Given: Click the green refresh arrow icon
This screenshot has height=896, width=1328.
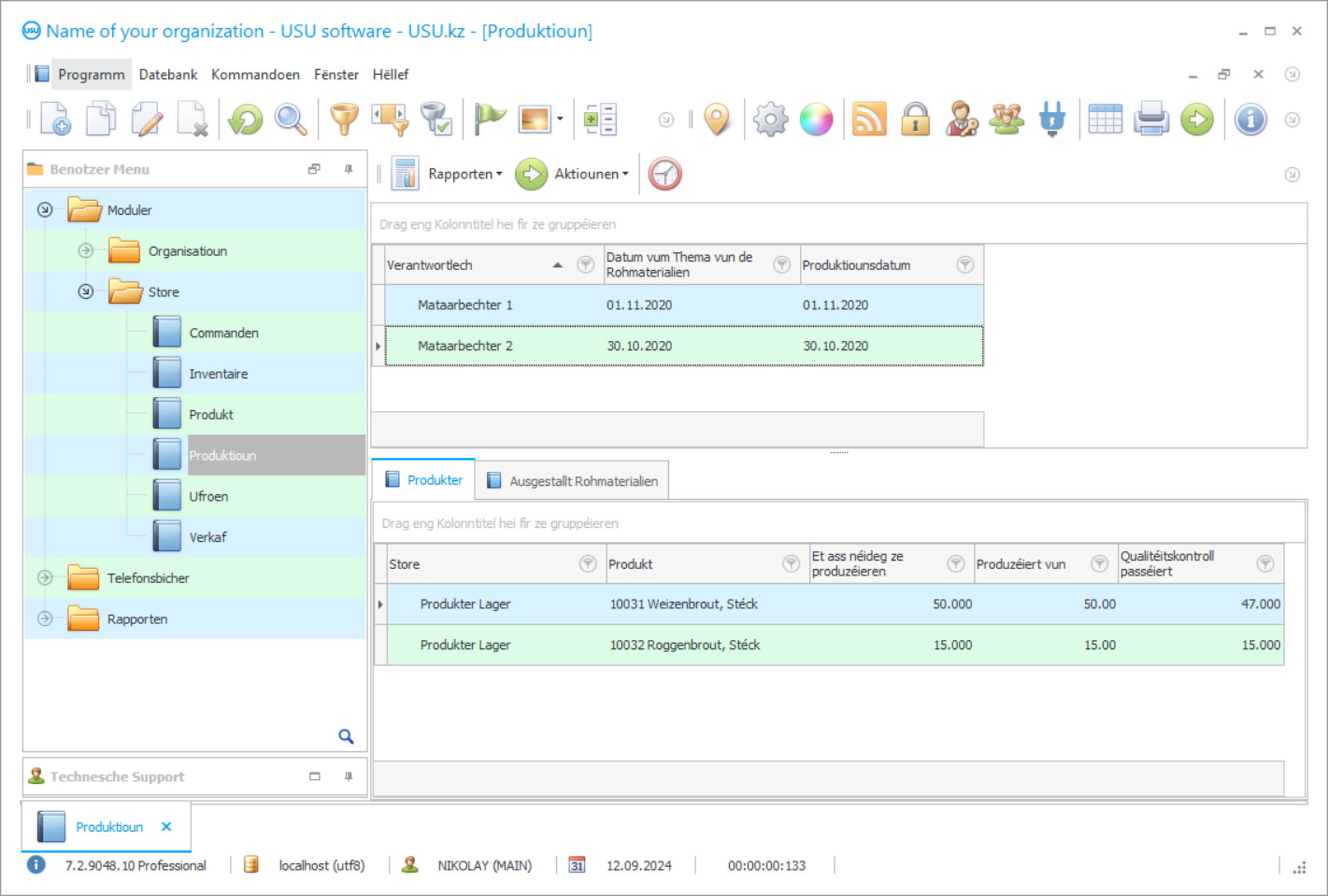Looking at the screenshot, I should [246, 120].
